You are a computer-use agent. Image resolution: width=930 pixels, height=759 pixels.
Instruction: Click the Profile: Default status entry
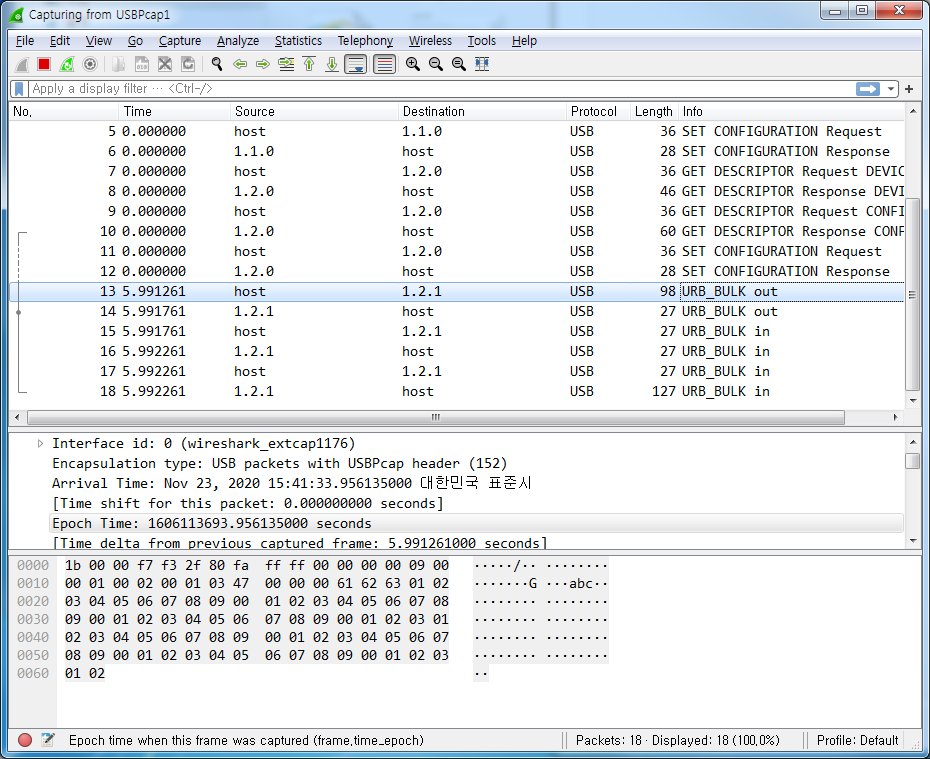[857, 741]
